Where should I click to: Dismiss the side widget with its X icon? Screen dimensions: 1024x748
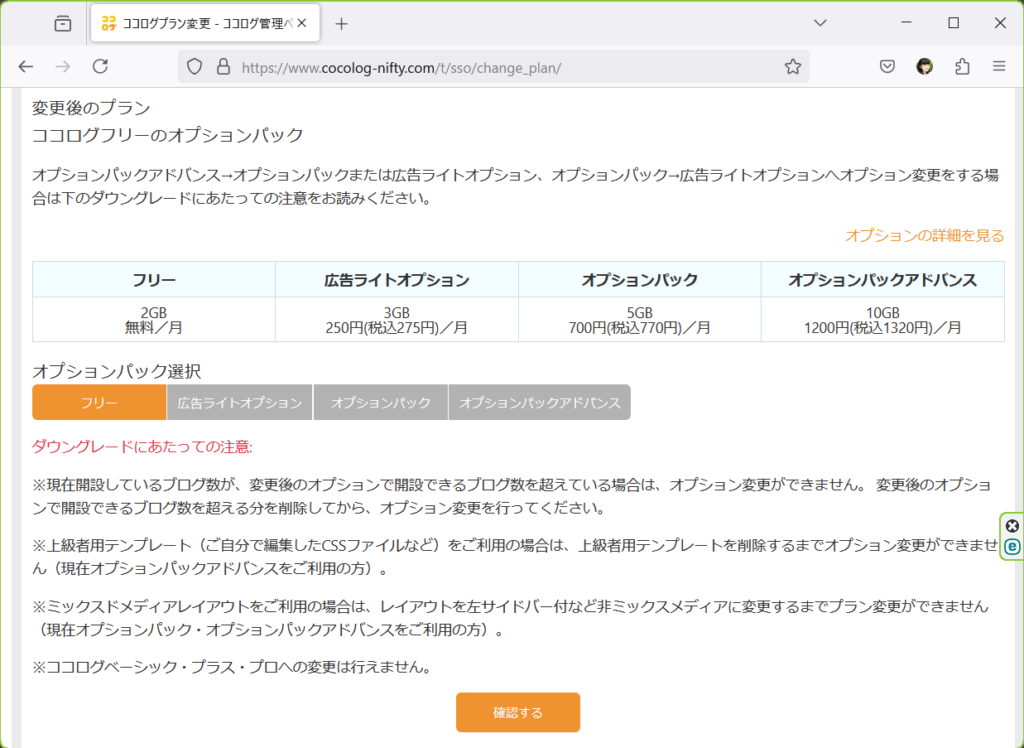[1012, 526]
